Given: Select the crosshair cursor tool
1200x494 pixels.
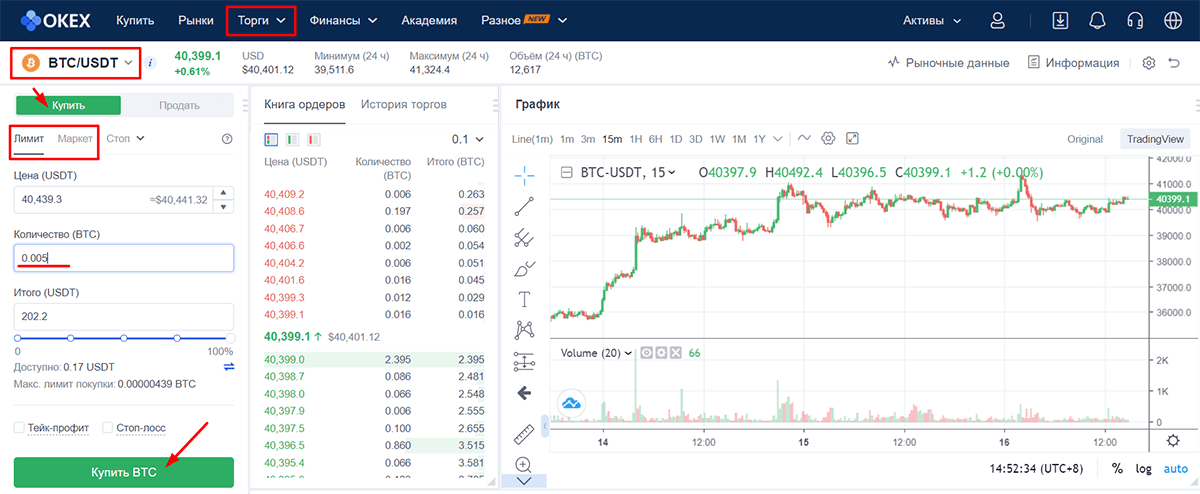Looking at the screenshot, I should (x=524, y=175).
